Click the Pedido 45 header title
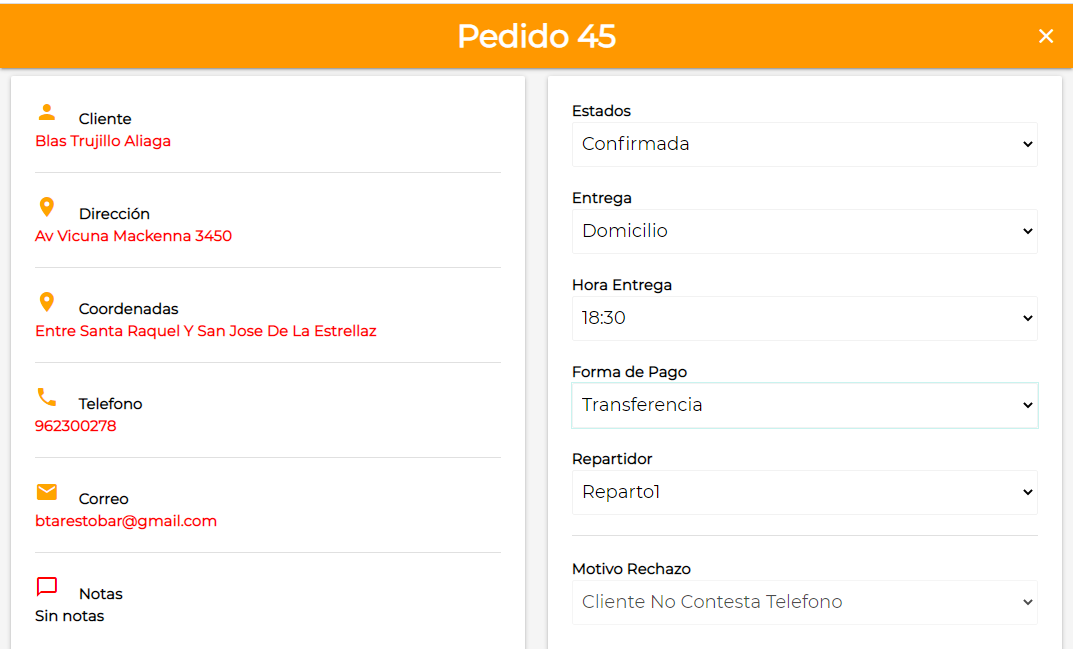 tap(536, 36)
